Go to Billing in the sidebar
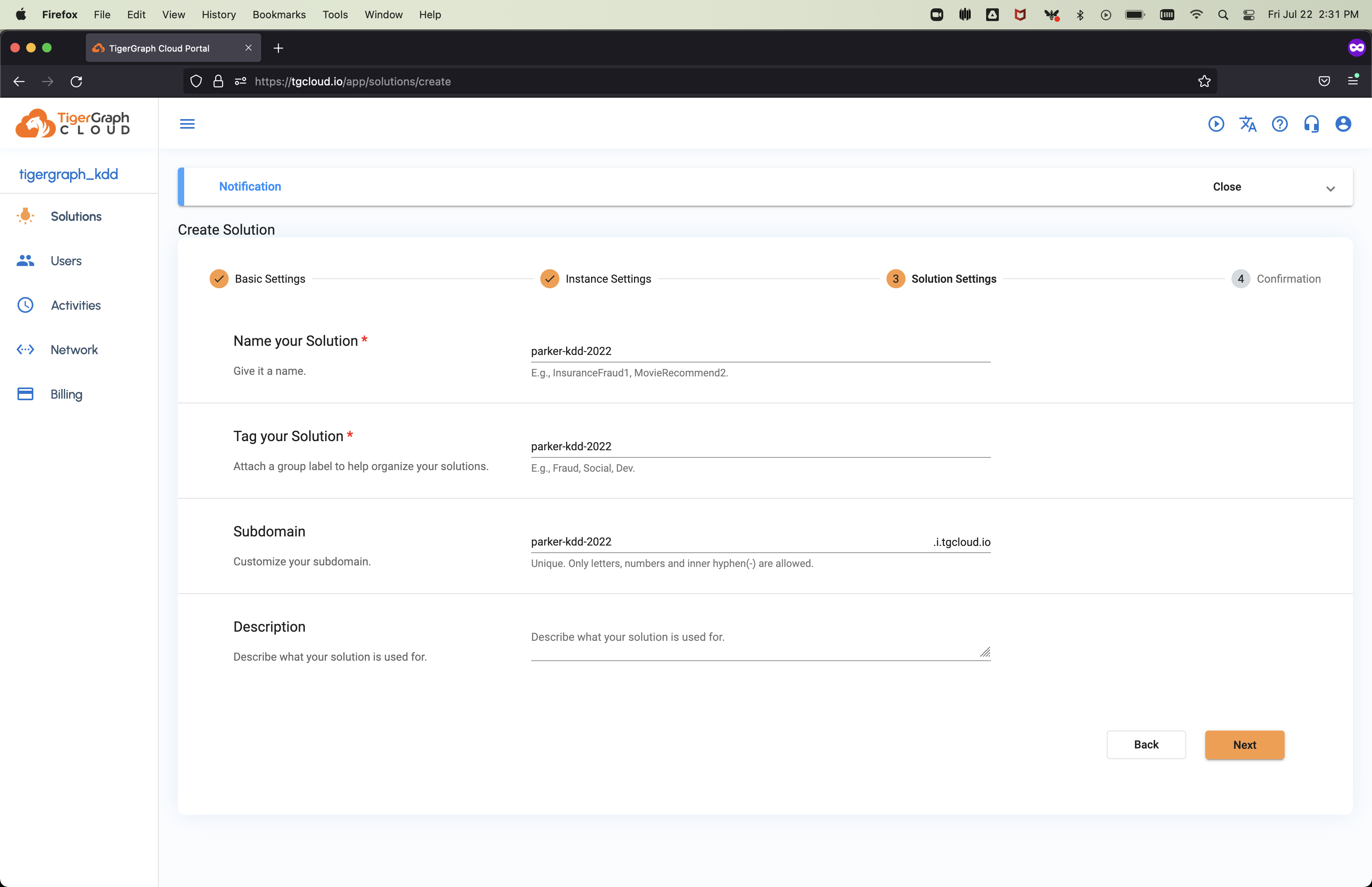1372x887 pixels. pyautogui.click(x=66, y=394)
